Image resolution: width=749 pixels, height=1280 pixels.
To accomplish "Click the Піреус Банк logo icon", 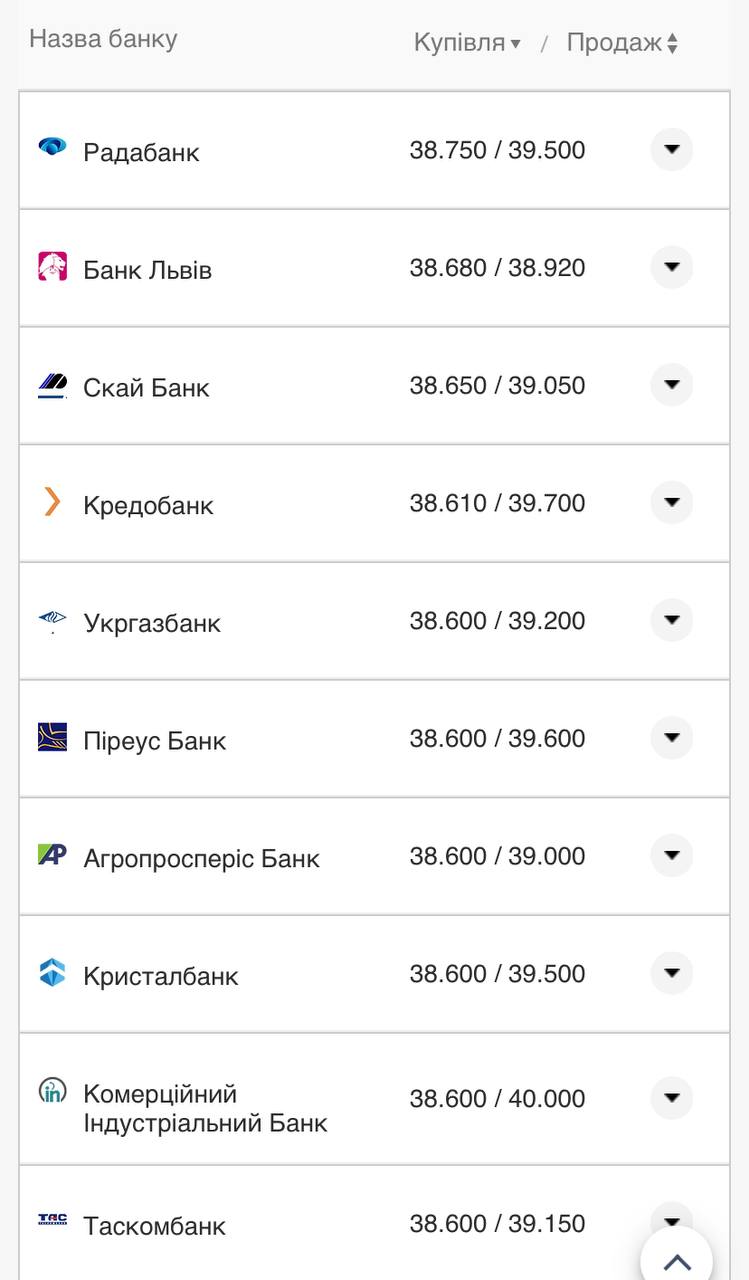I will point(52,737).
